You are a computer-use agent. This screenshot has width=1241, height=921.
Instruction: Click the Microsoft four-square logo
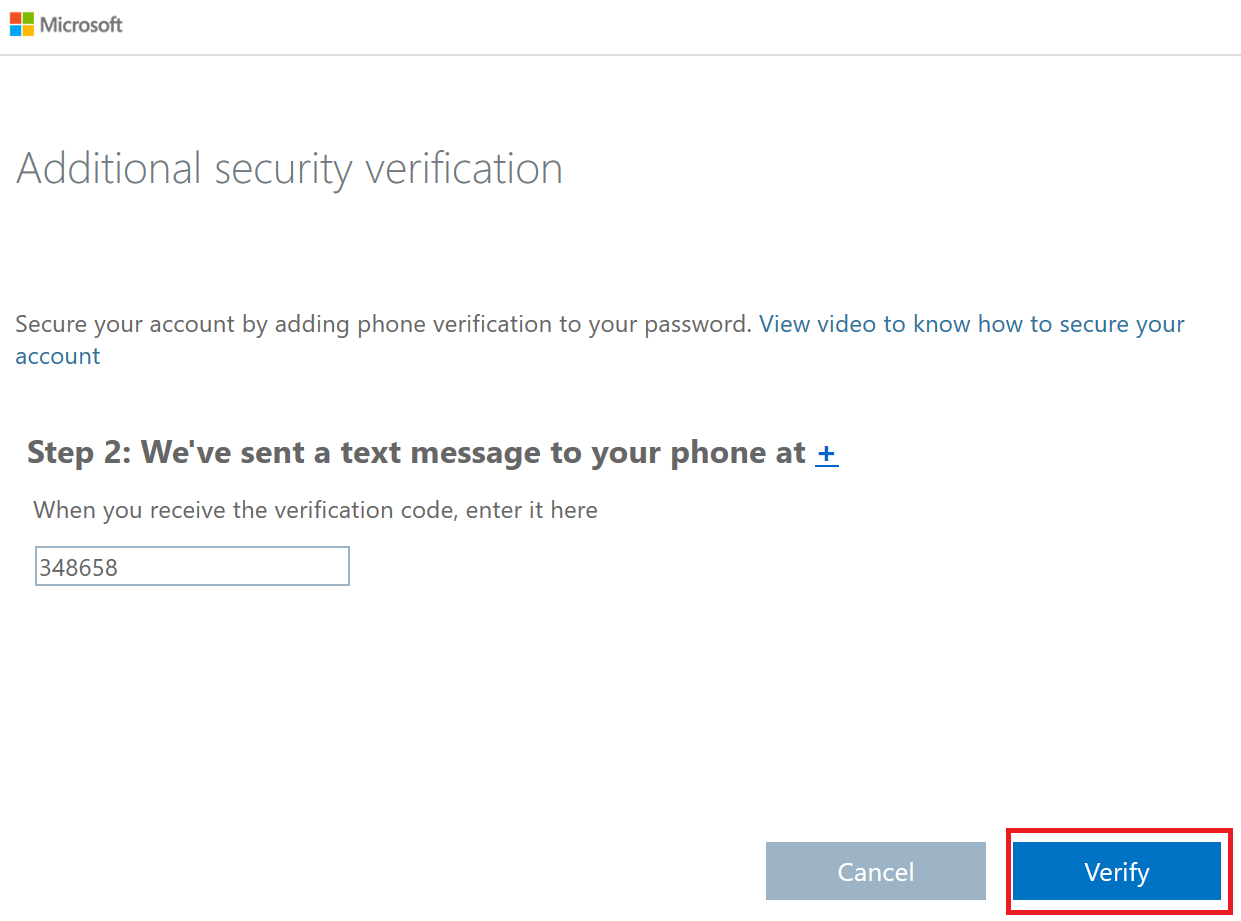tap(22, 24)
